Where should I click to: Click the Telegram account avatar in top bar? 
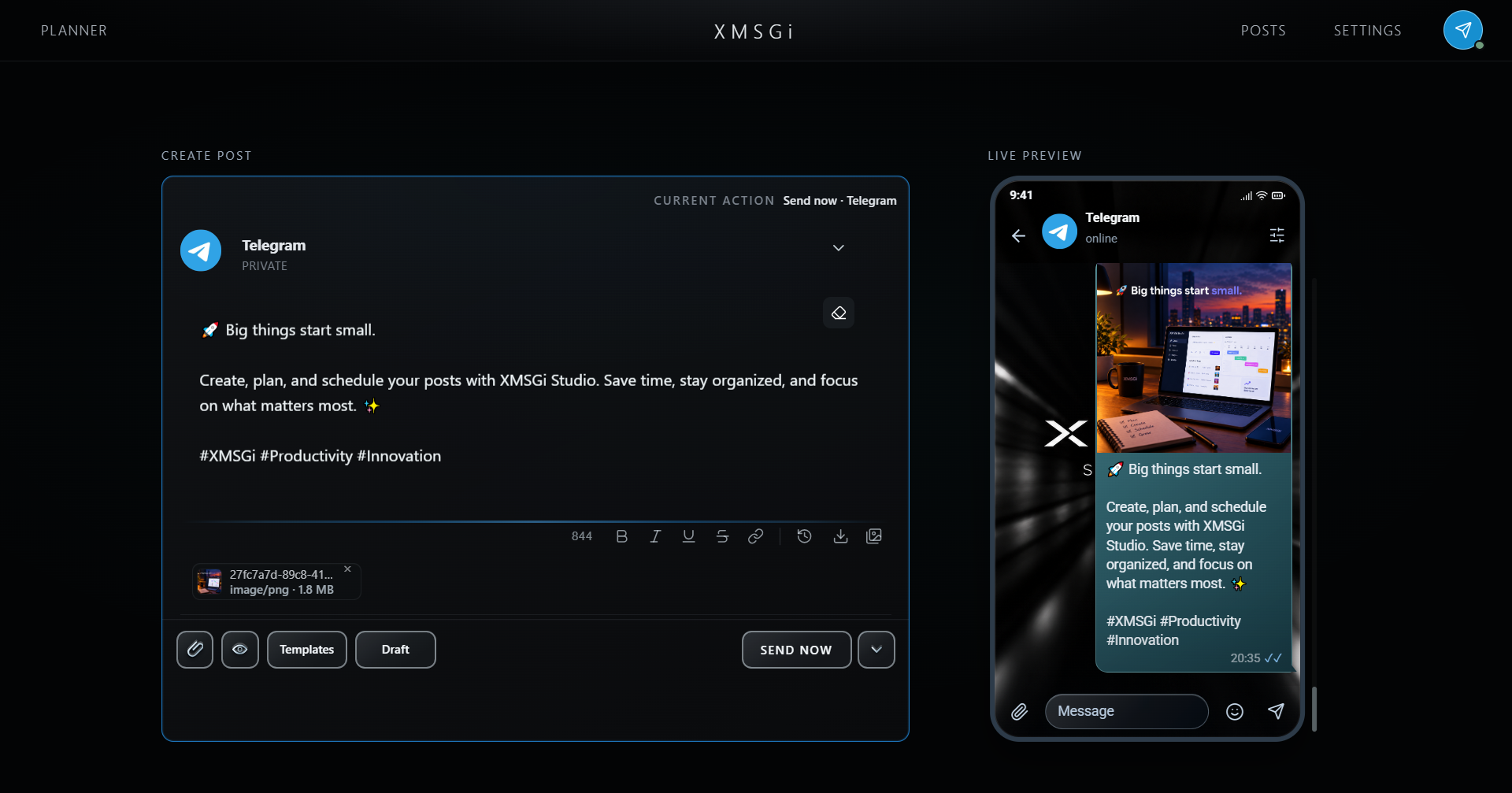coord(1462,30)
